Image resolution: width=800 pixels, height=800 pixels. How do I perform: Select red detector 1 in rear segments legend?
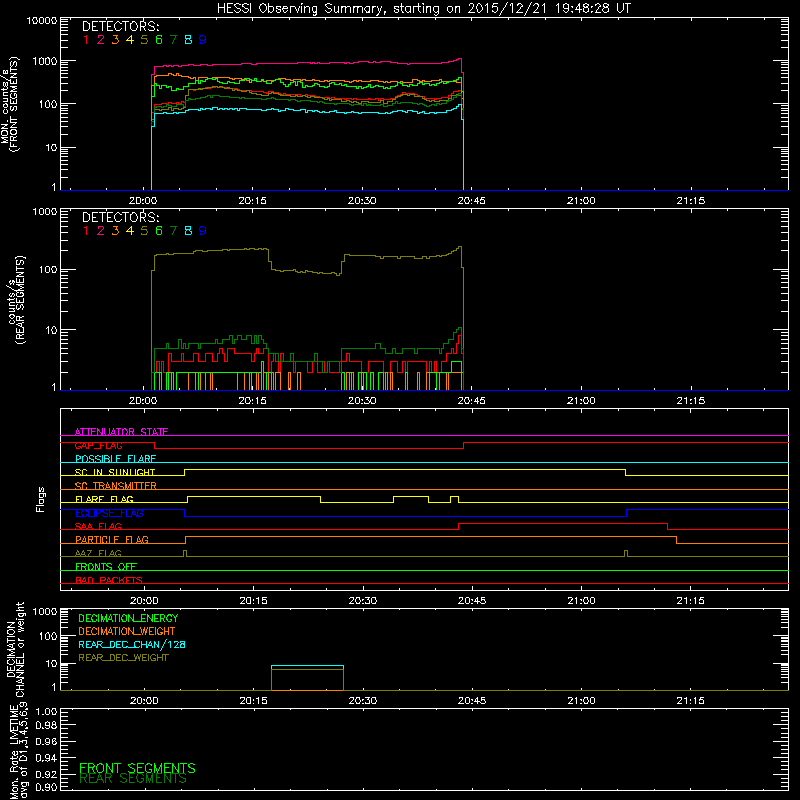(86, 231)
